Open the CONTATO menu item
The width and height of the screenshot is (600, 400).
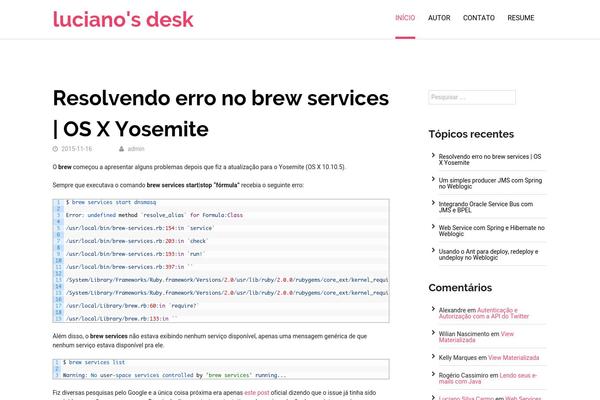(479, 18)
